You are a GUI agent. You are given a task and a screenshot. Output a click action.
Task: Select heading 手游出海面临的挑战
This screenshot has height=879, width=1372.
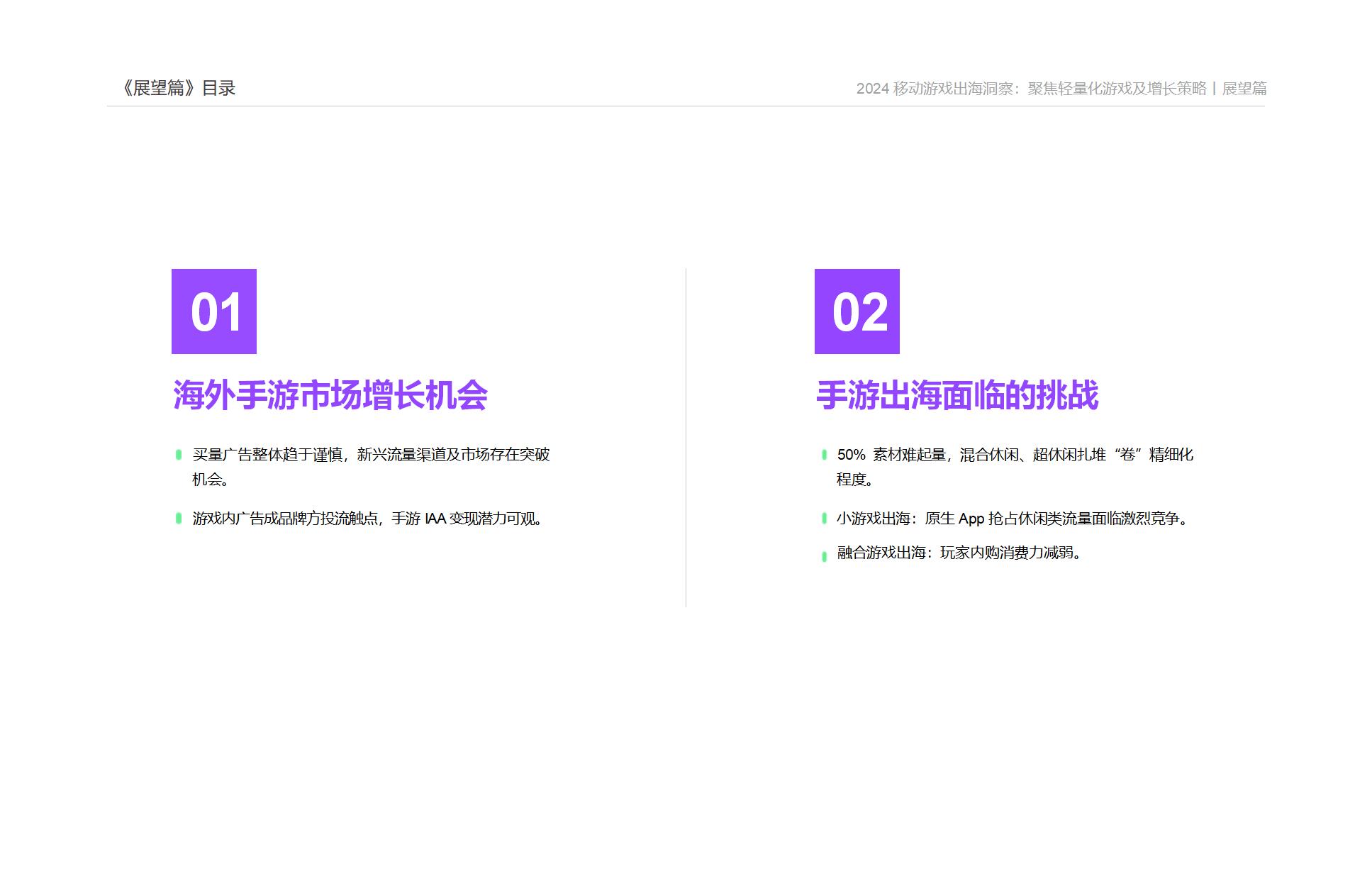[x=957, y=395]
